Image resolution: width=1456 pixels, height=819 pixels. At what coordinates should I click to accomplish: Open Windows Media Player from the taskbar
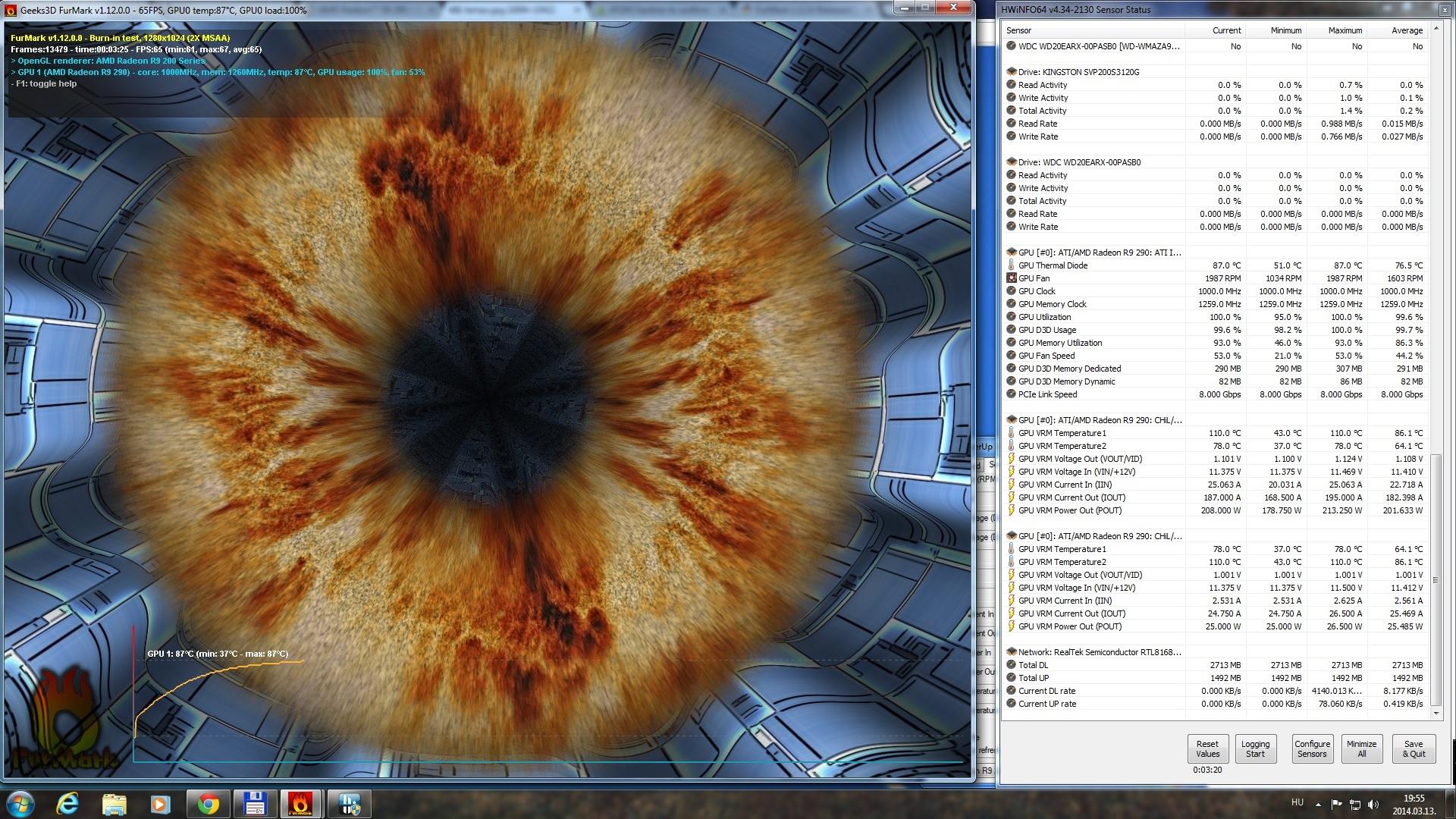click(160, 804)
